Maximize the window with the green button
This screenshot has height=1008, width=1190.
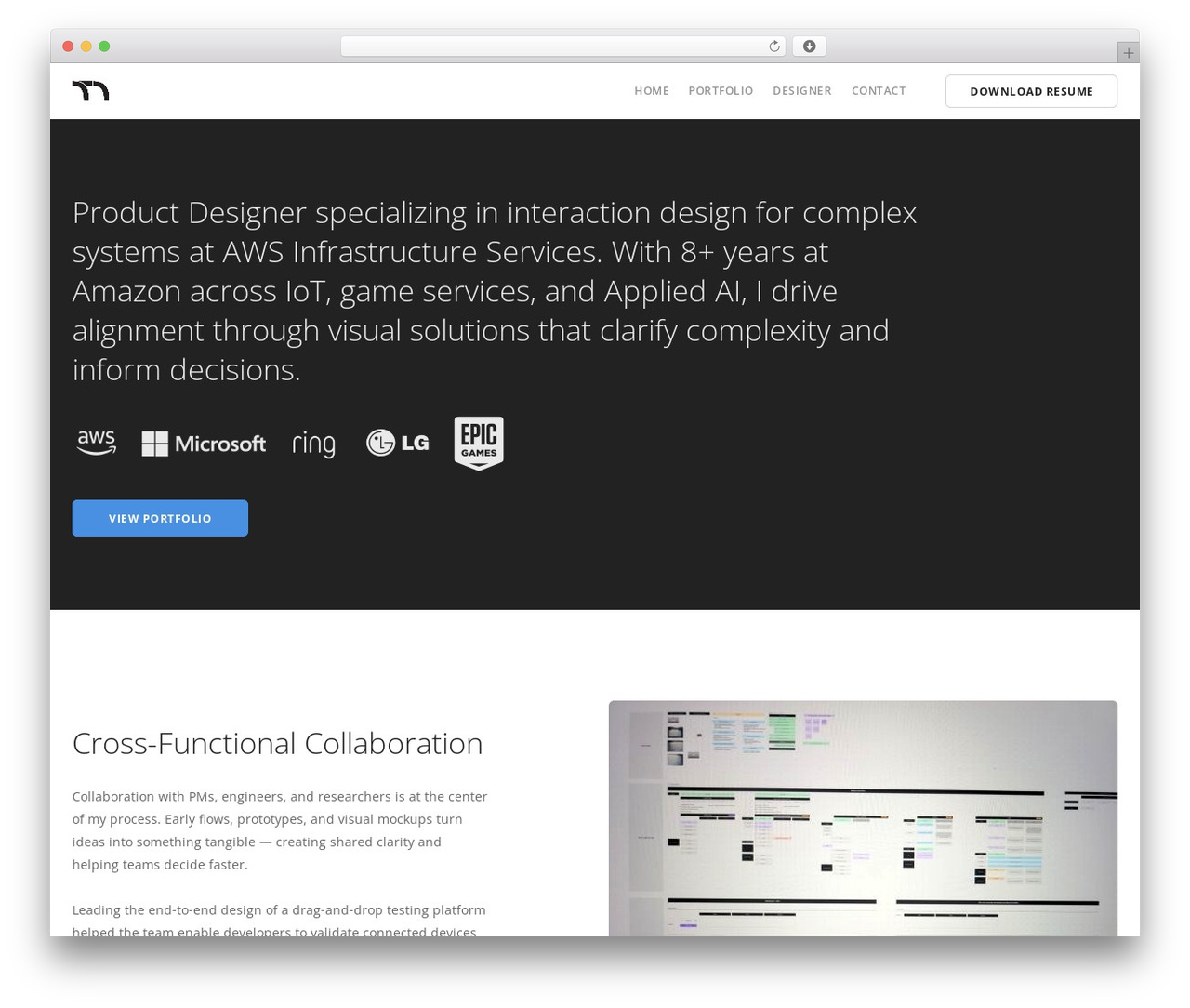104,46
